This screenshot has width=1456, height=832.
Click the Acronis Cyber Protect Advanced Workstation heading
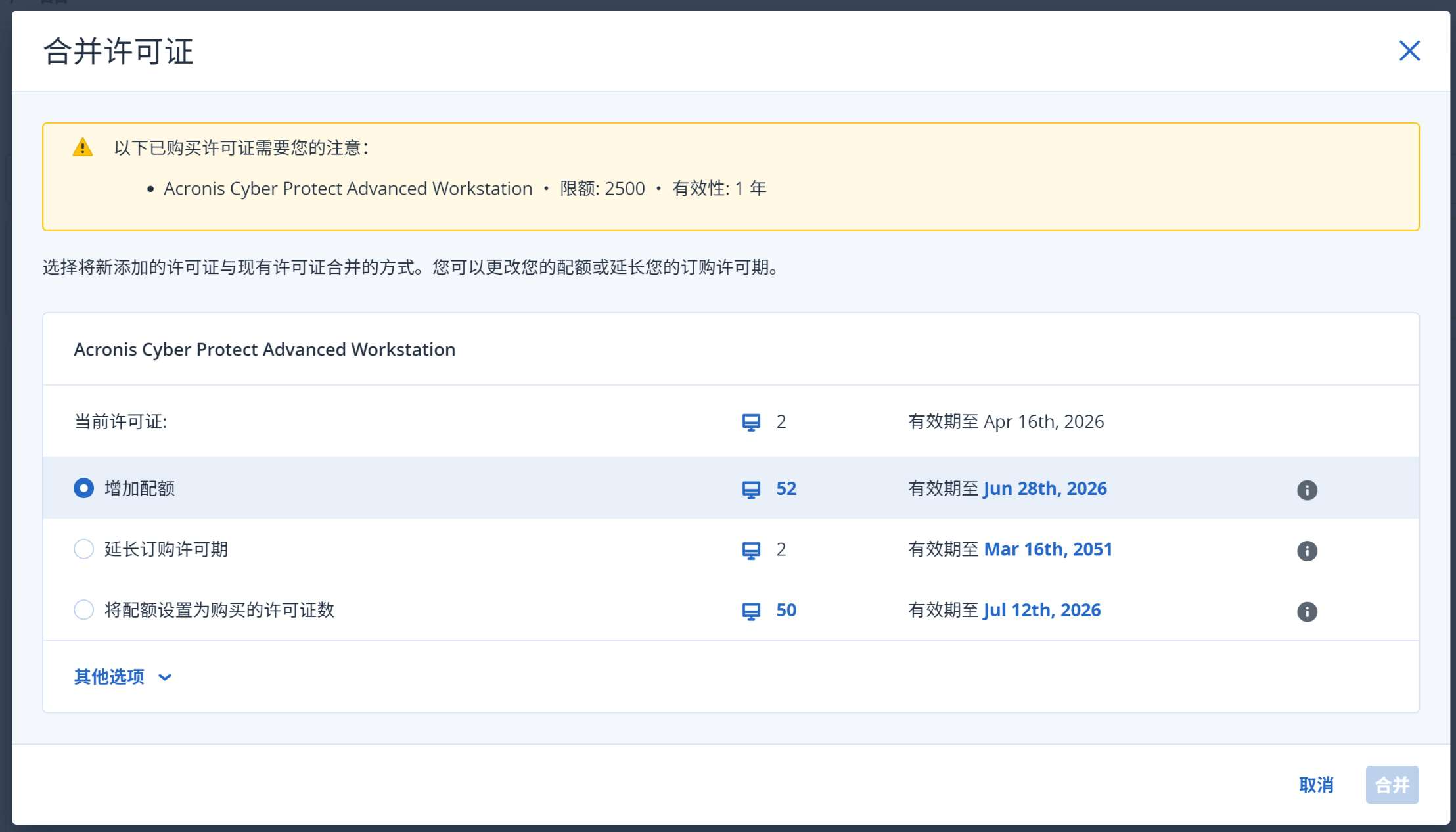pyautogui.click(x=264, y=349)
